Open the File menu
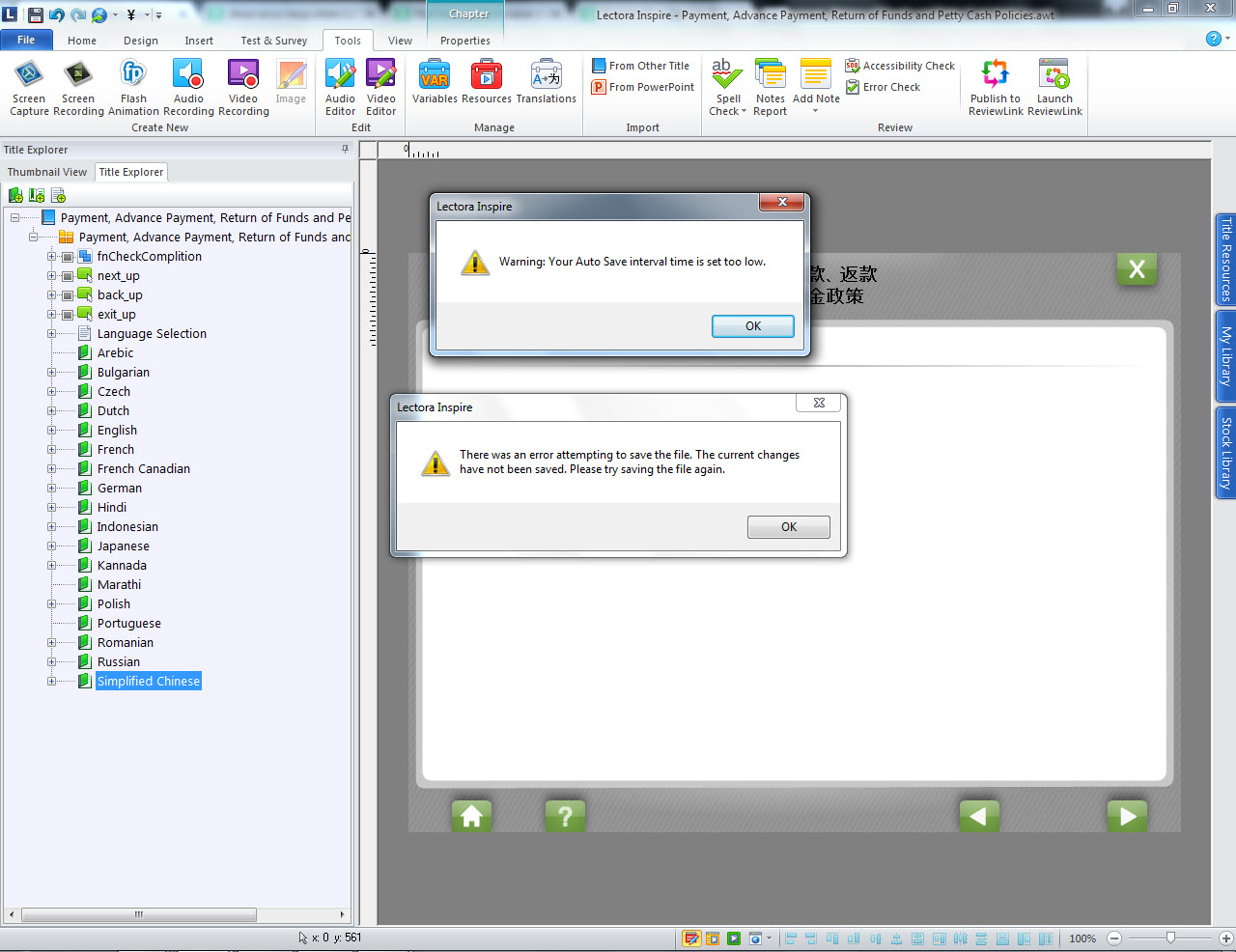The height and width of the screenshot is (952, 1236). [x=26, y=40]
